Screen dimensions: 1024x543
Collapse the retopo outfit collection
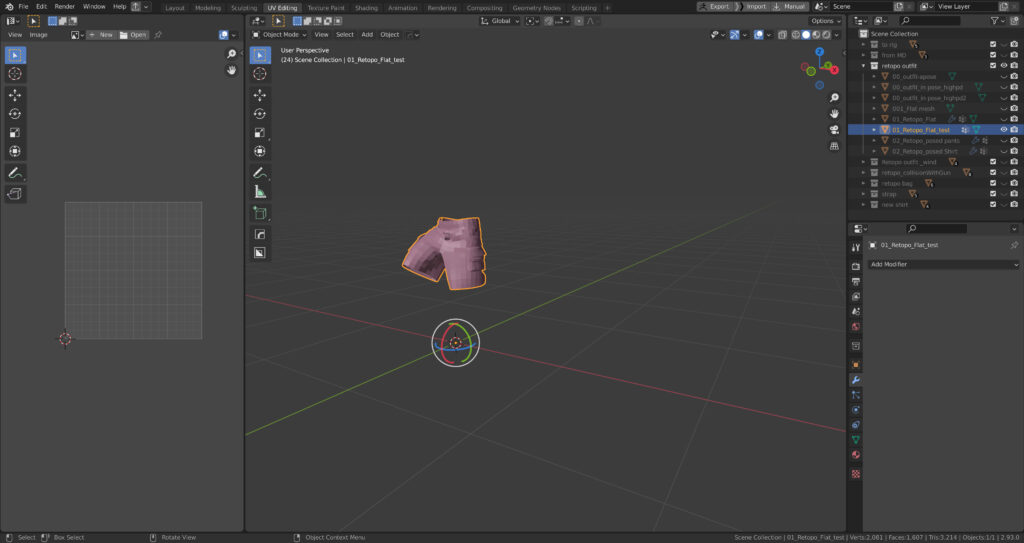(x=863, y=66)
